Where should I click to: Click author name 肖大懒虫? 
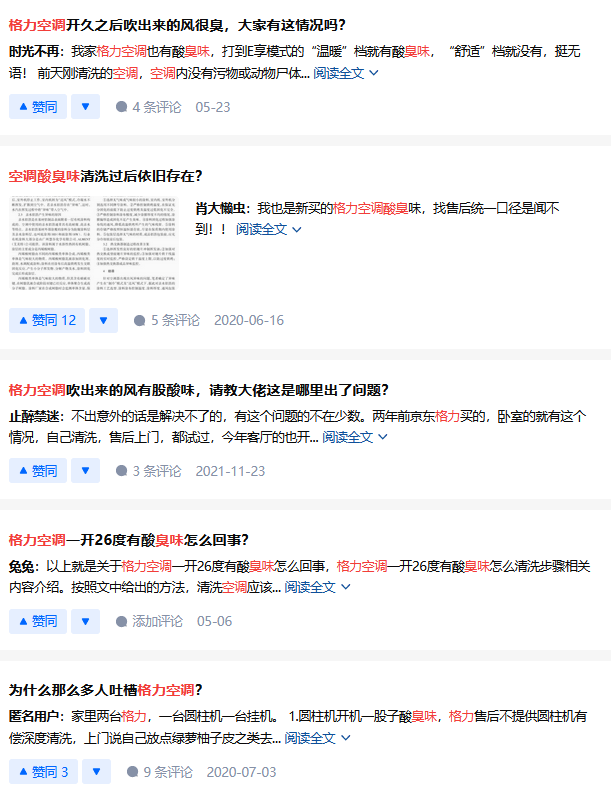221,208
